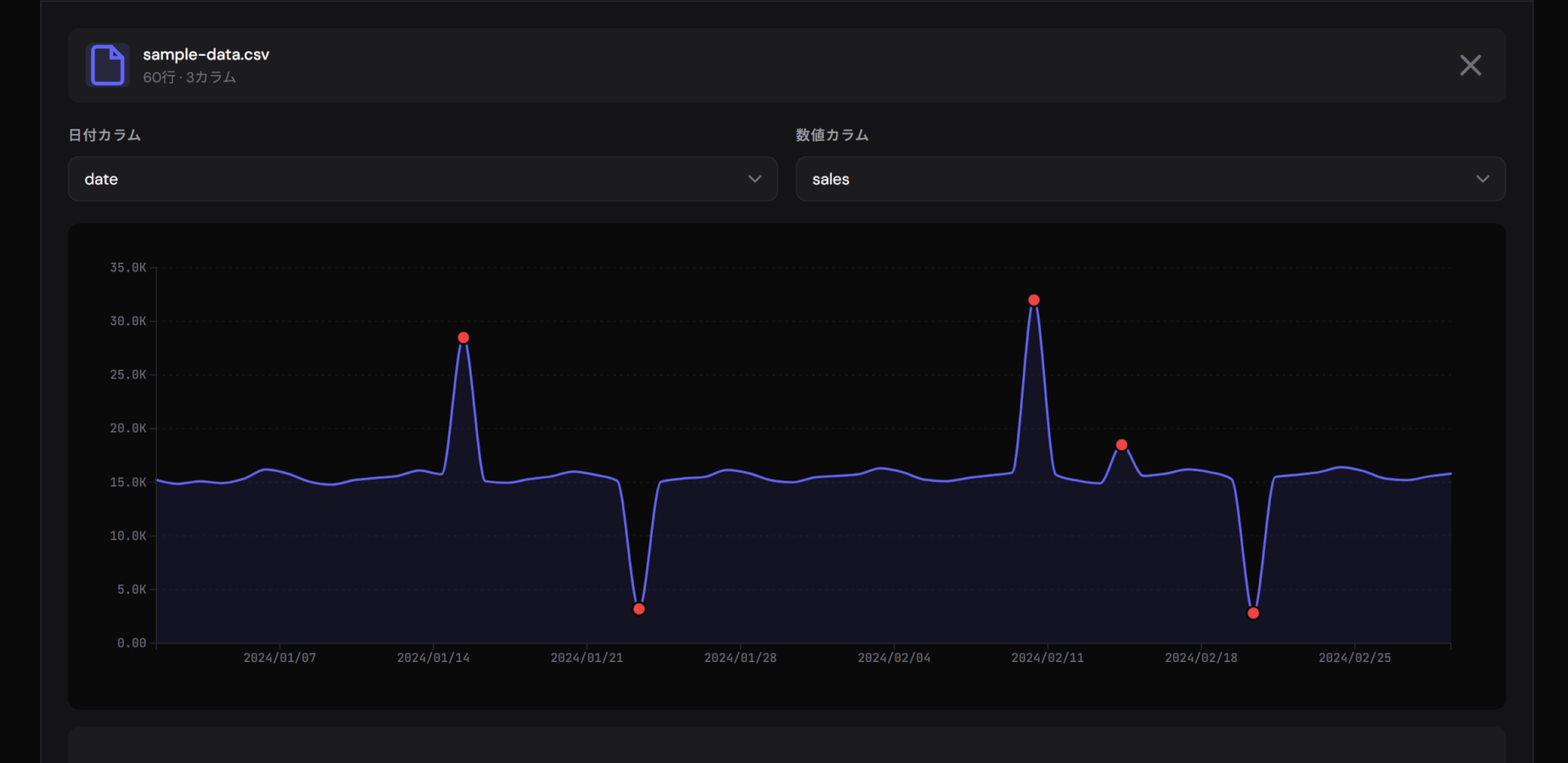Open the sales numeric column dropdown

pyautogui.click(x=1150, y=179)
